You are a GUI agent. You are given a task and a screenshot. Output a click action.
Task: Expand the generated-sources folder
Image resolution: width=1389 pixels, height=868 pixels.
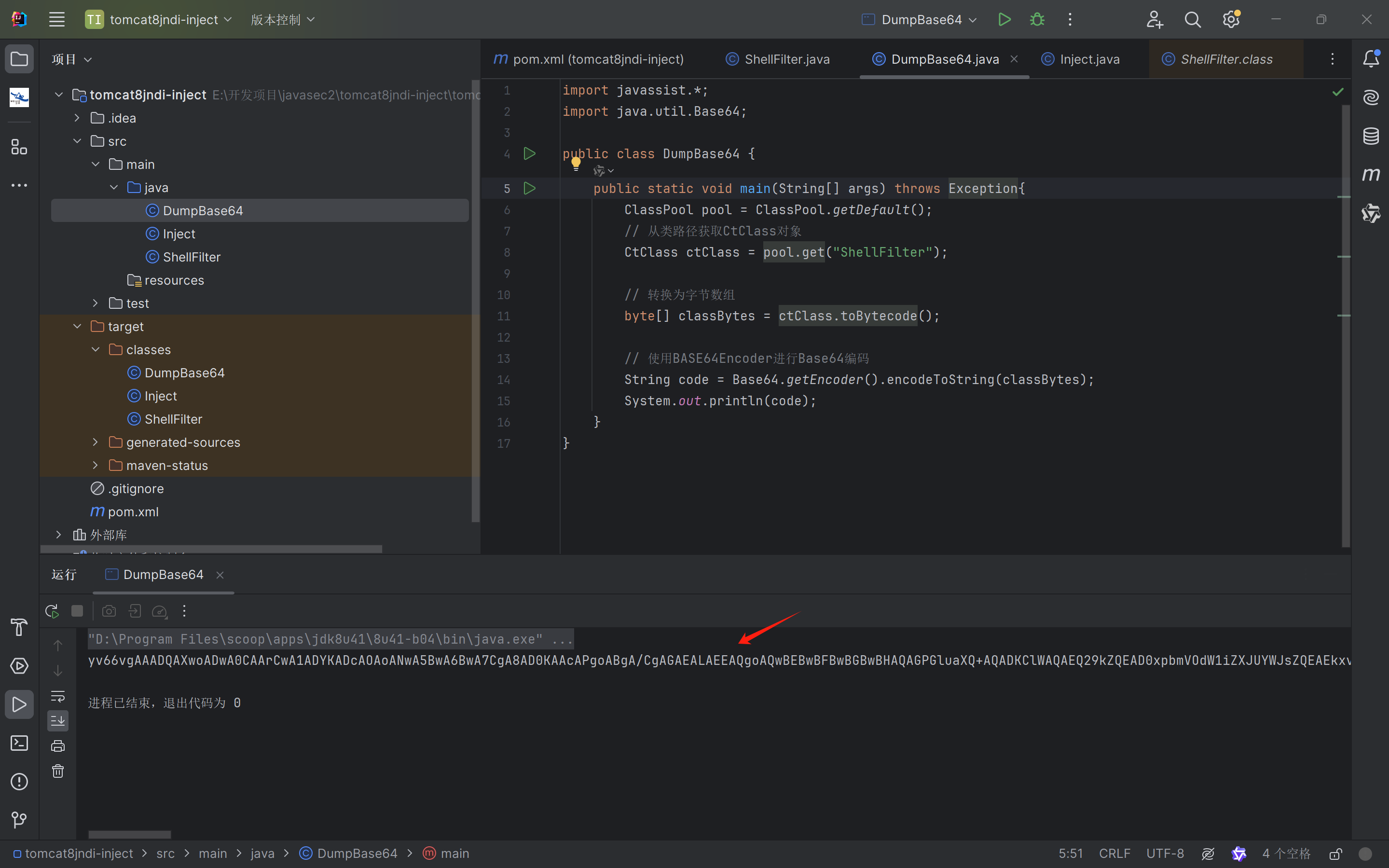(x=96, y=442)
